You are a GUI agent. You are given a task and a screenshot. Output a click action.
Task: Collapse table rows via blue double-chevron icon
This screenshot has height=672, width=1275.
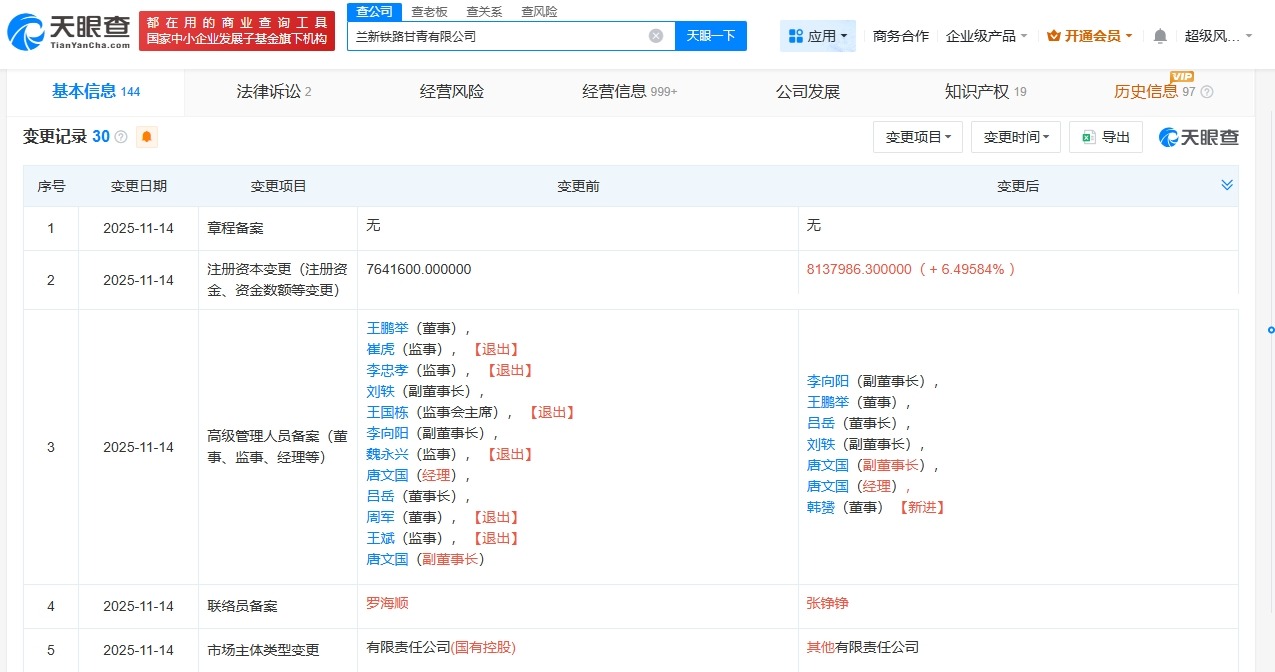[1227, 184]
